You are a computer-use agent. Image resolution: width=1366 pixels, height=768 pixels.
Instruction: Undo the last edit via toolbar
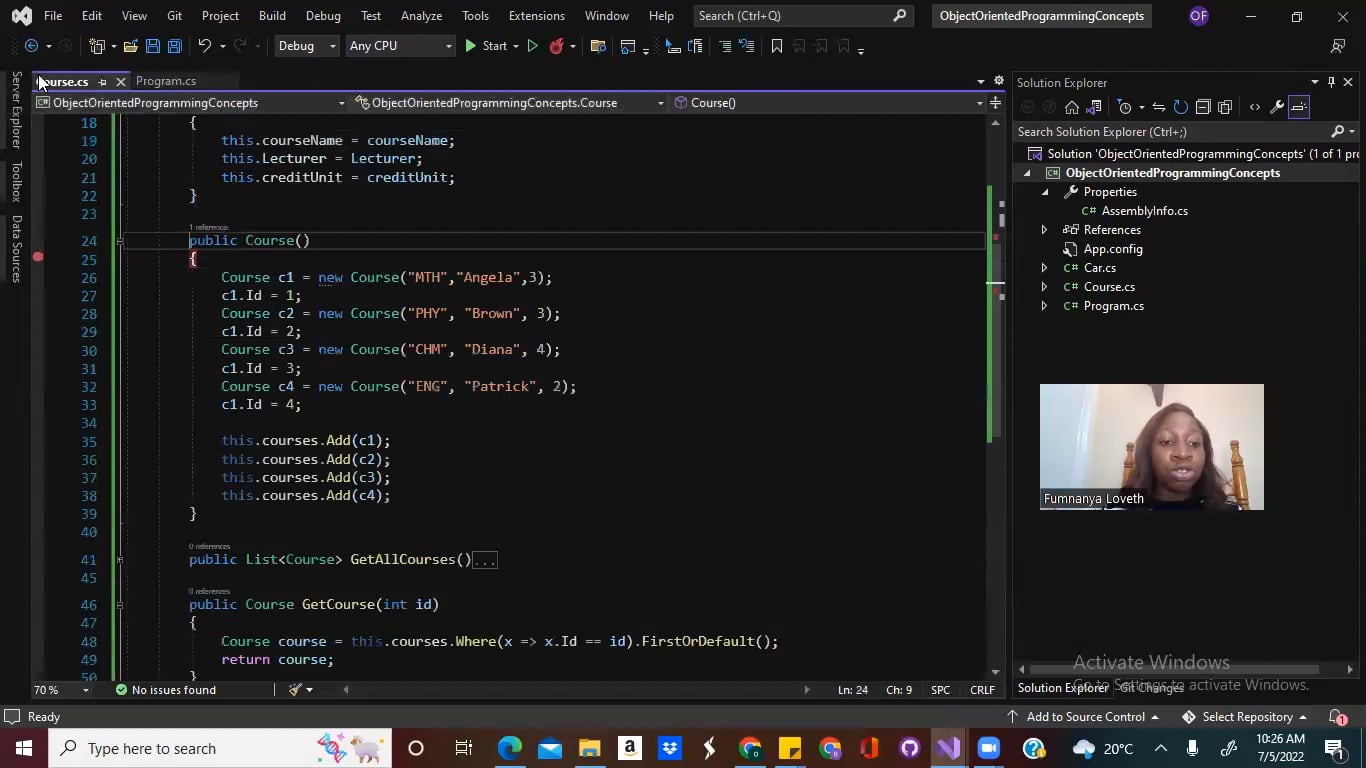pos(205,46)
